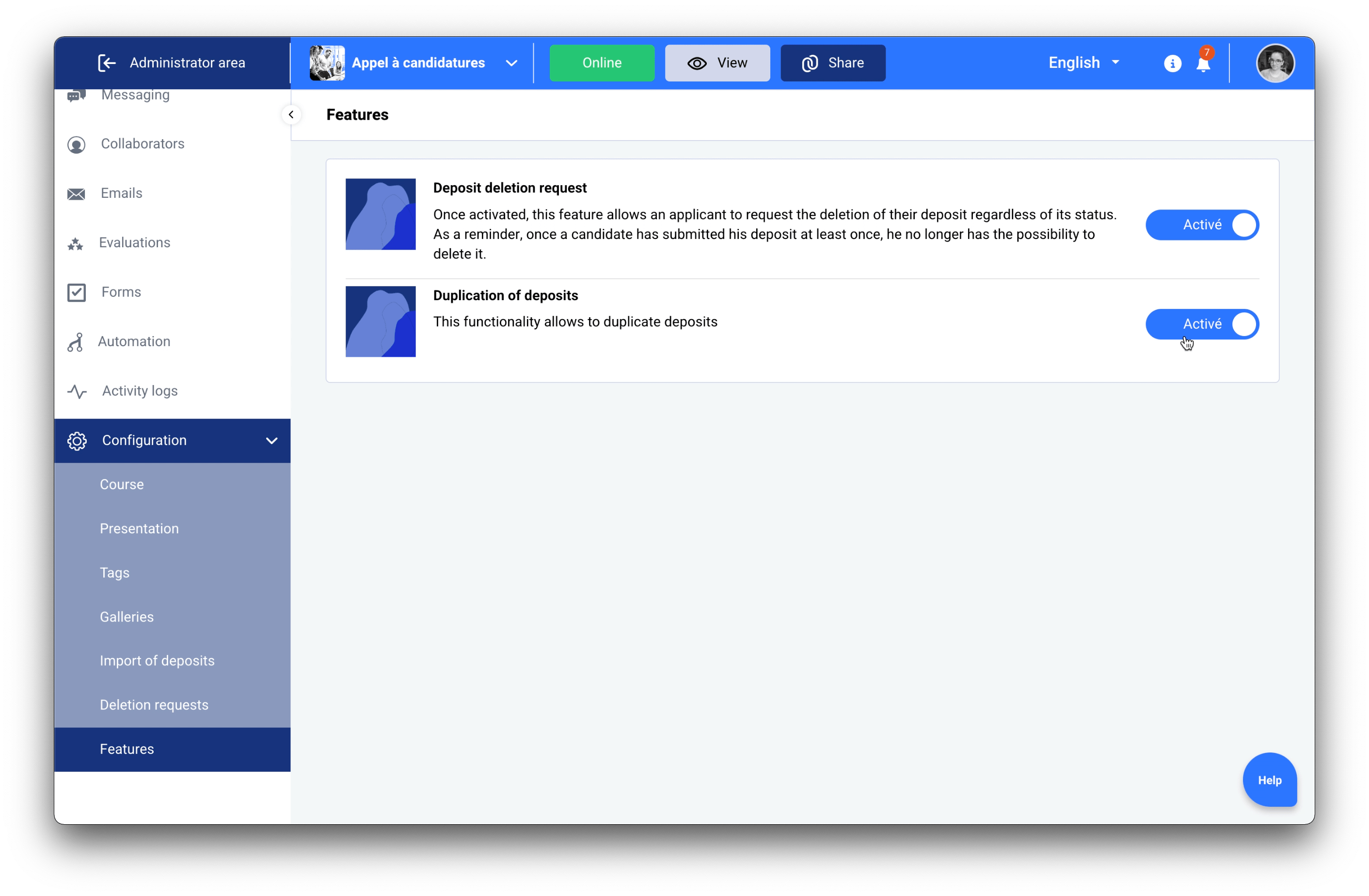This screenshot has width=1369, height=896.
Task: Click the eye icon in View button
Action: pos(697,64)
